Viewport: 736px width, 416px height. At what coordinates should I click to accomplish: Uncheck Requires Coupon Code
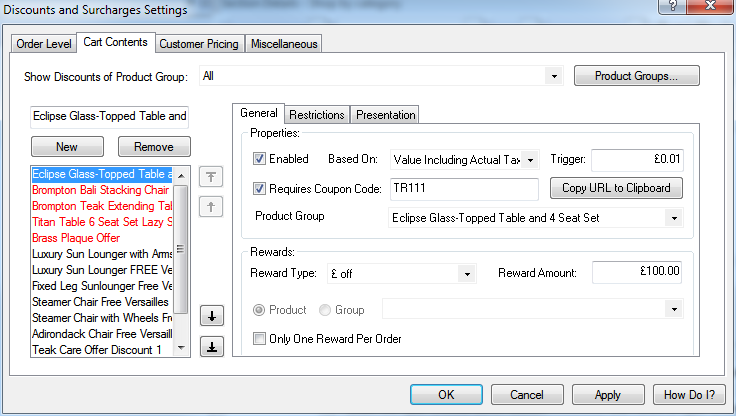tap(259, 188)
